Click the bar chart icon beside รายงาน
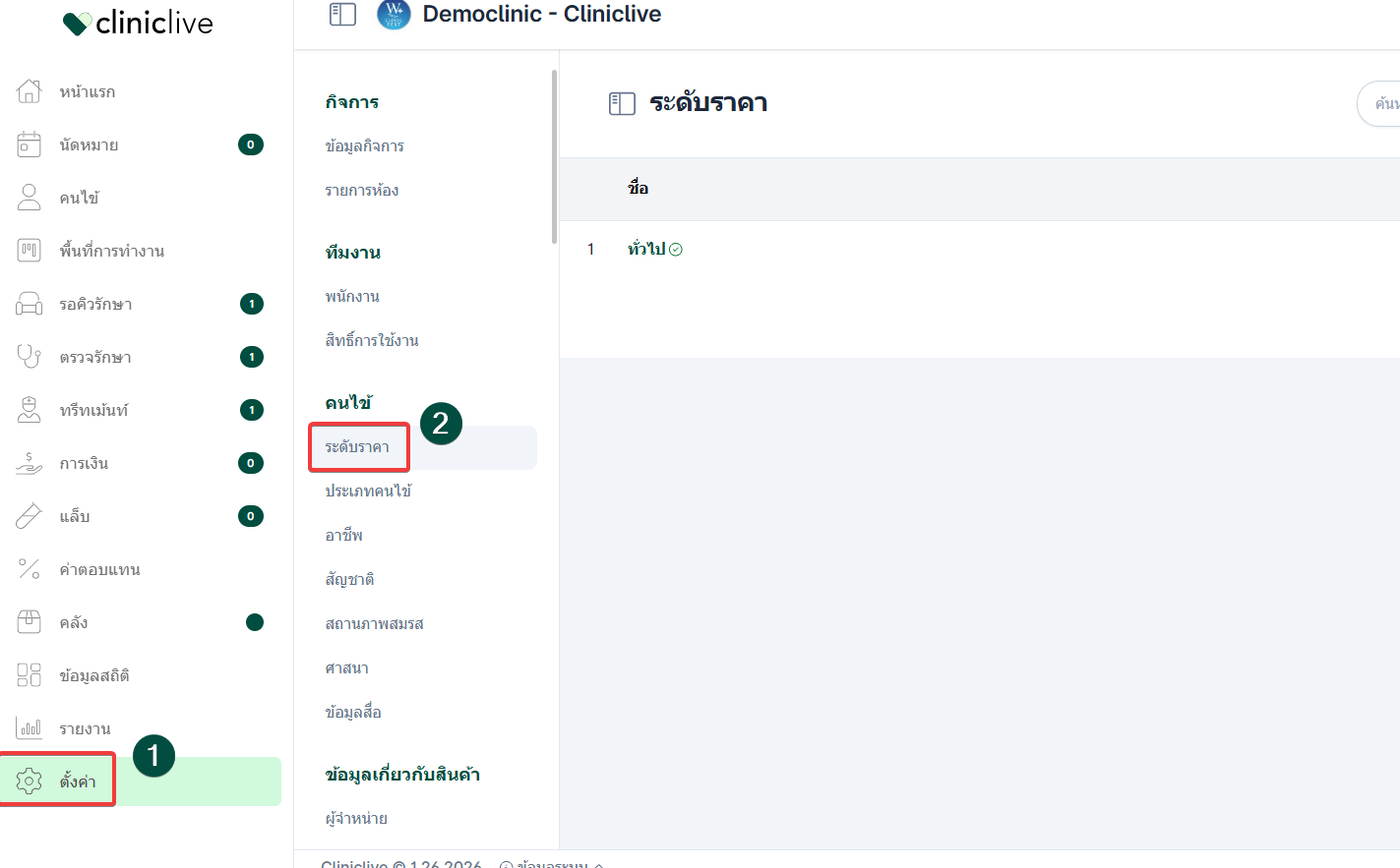1400x868 pixels. [x=29, y=728]
